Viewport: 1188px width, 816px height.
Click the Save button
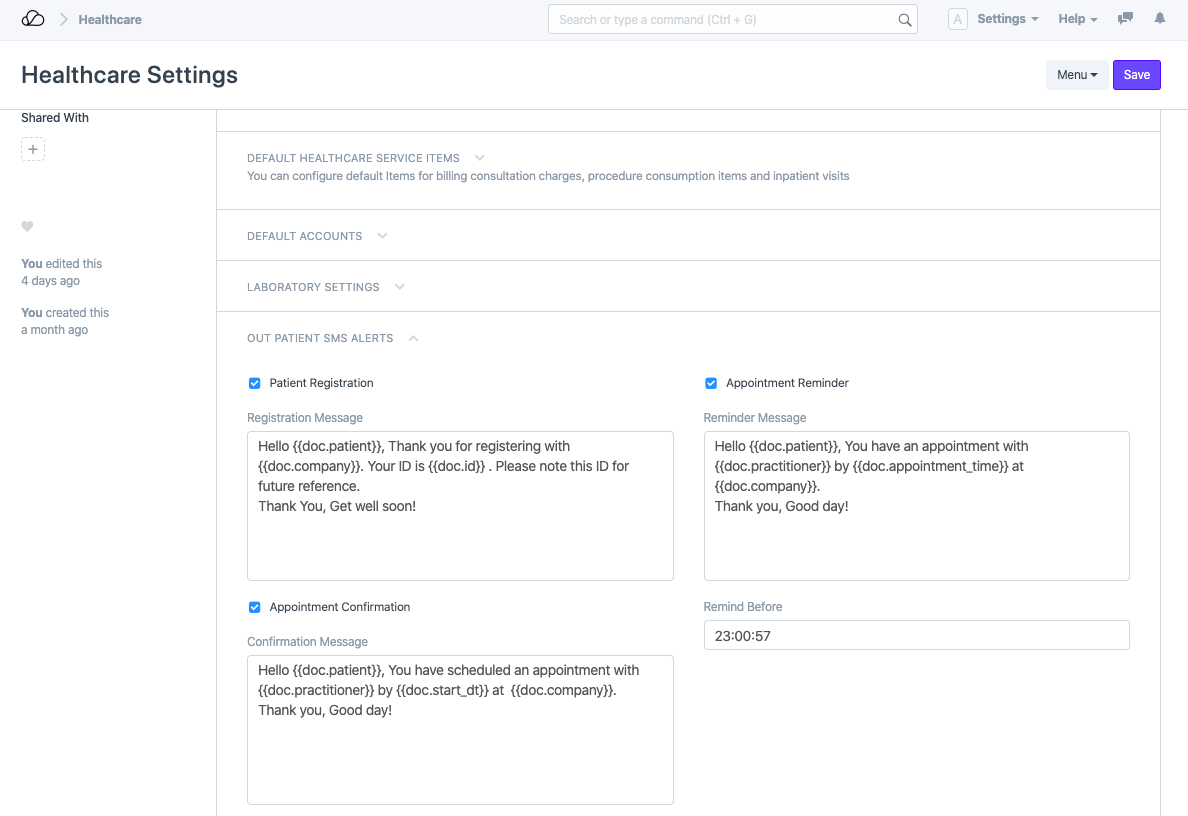tap(1136, 75)
